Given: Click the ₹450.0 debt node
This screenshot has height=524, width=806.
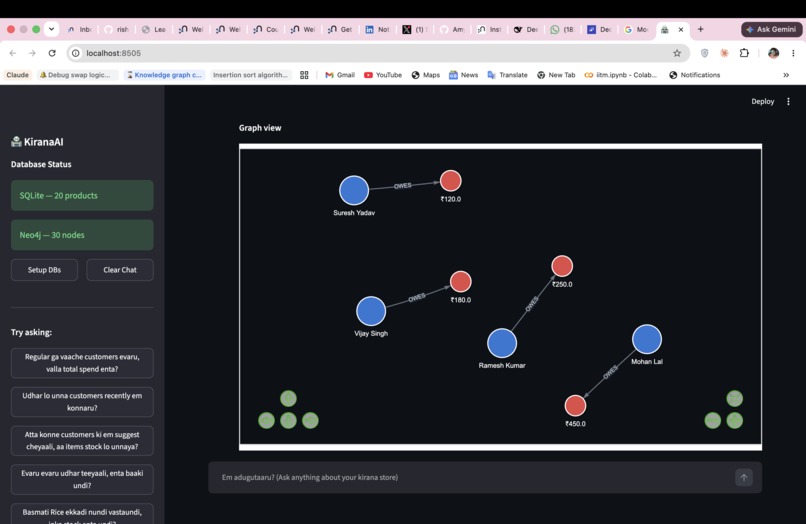Looking at the screenshot, I should pos(575,405).
